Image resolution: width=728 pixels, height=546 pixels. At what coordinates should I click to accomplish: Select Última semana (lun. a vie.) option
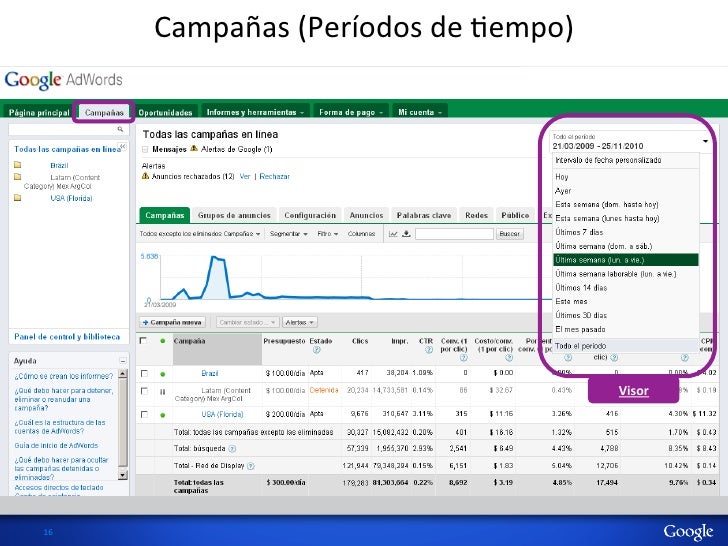[626, 260]
